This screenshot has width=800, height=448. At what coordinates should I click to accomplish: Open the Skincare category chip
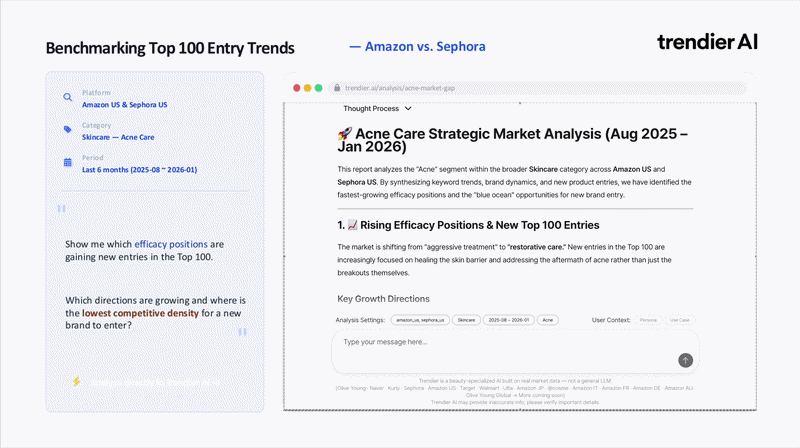click(465, 320)
